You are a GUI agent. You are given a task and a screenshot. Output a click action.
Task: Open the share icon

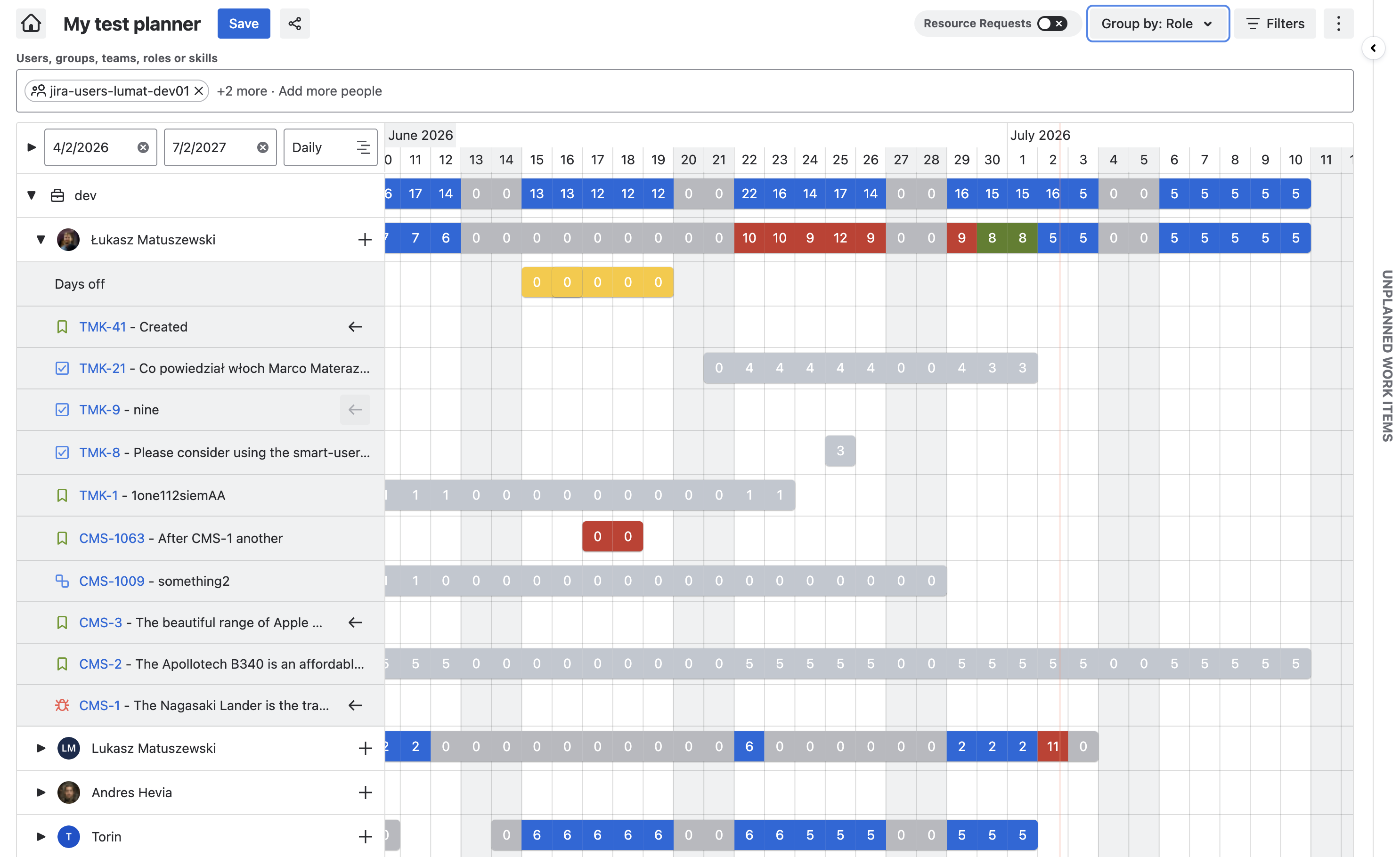click(x=294, y=23)
